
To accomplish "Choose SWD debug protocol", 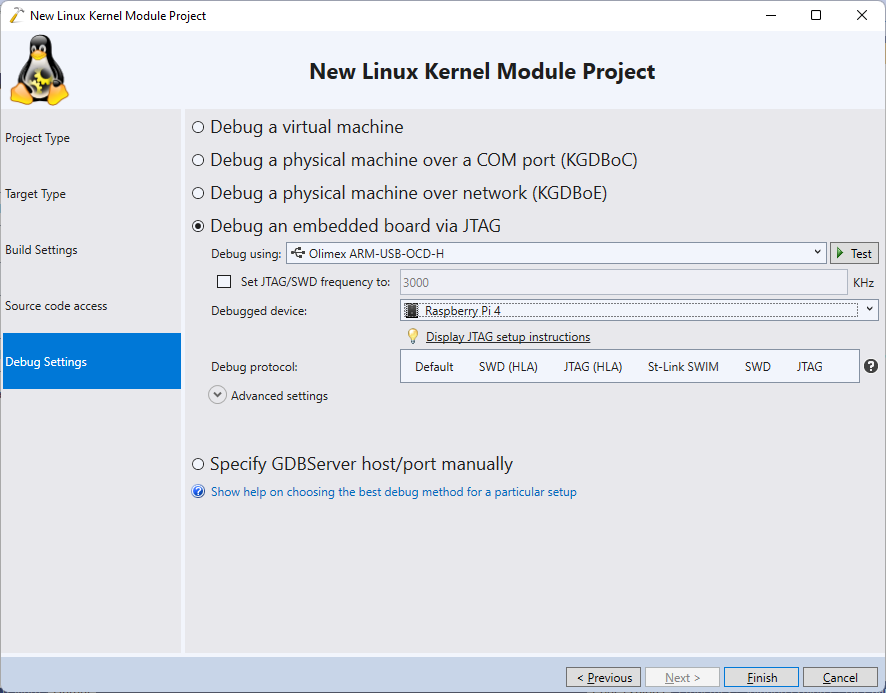I will coord(758,366).
